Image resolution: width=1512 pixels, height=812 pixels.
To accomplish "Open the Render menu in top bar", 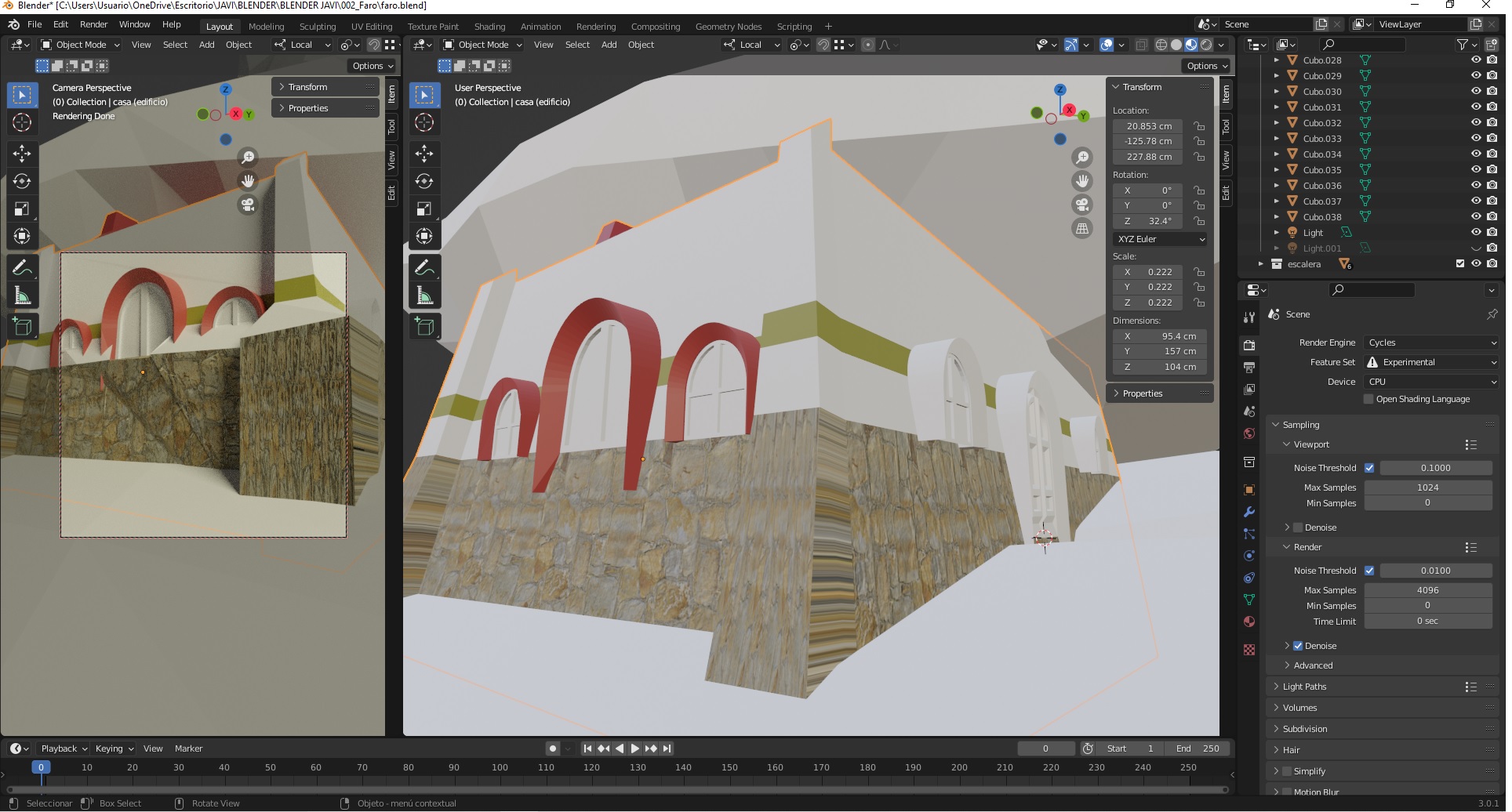I will coord(93,24).
